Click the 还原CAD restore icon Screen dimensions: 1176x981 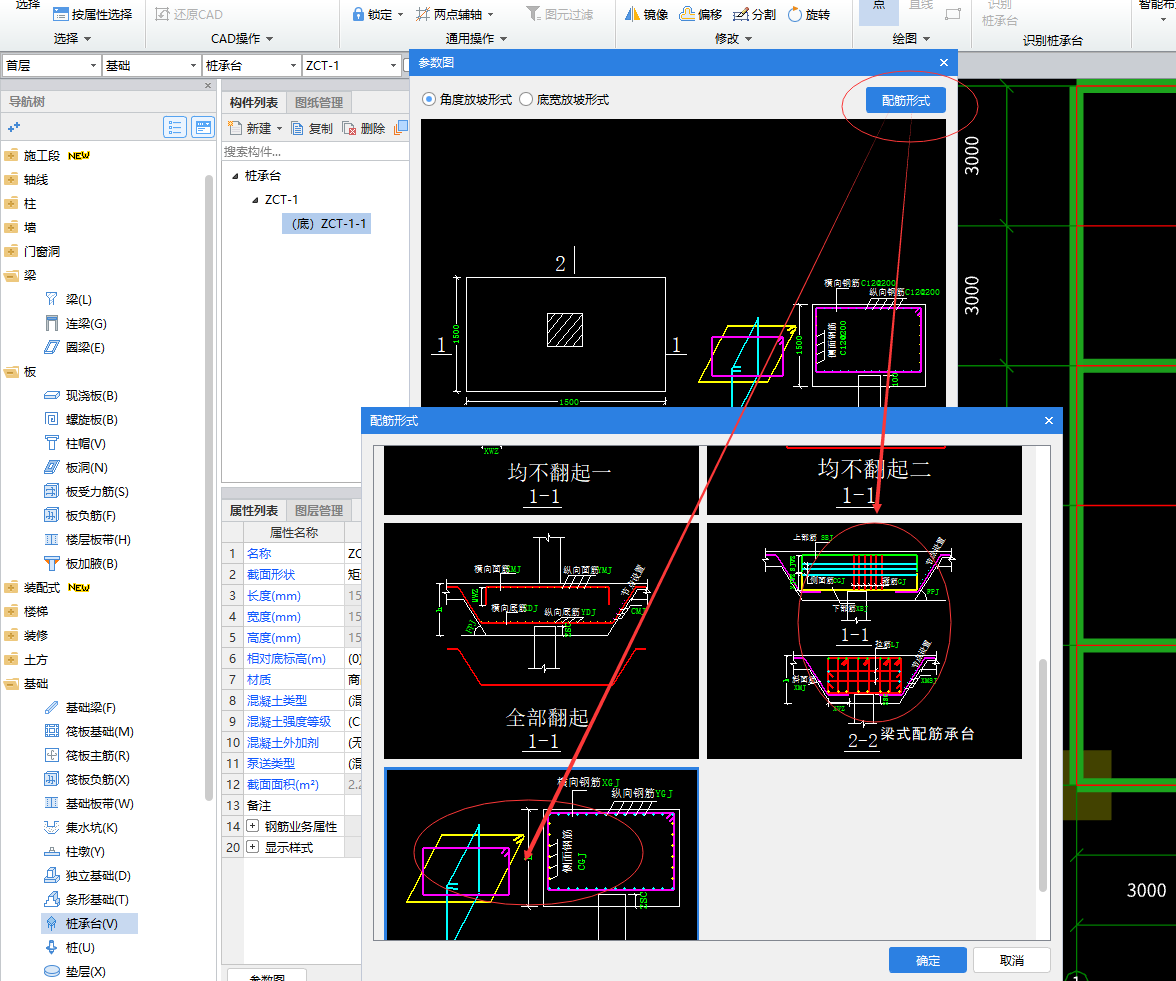(162, 14)
